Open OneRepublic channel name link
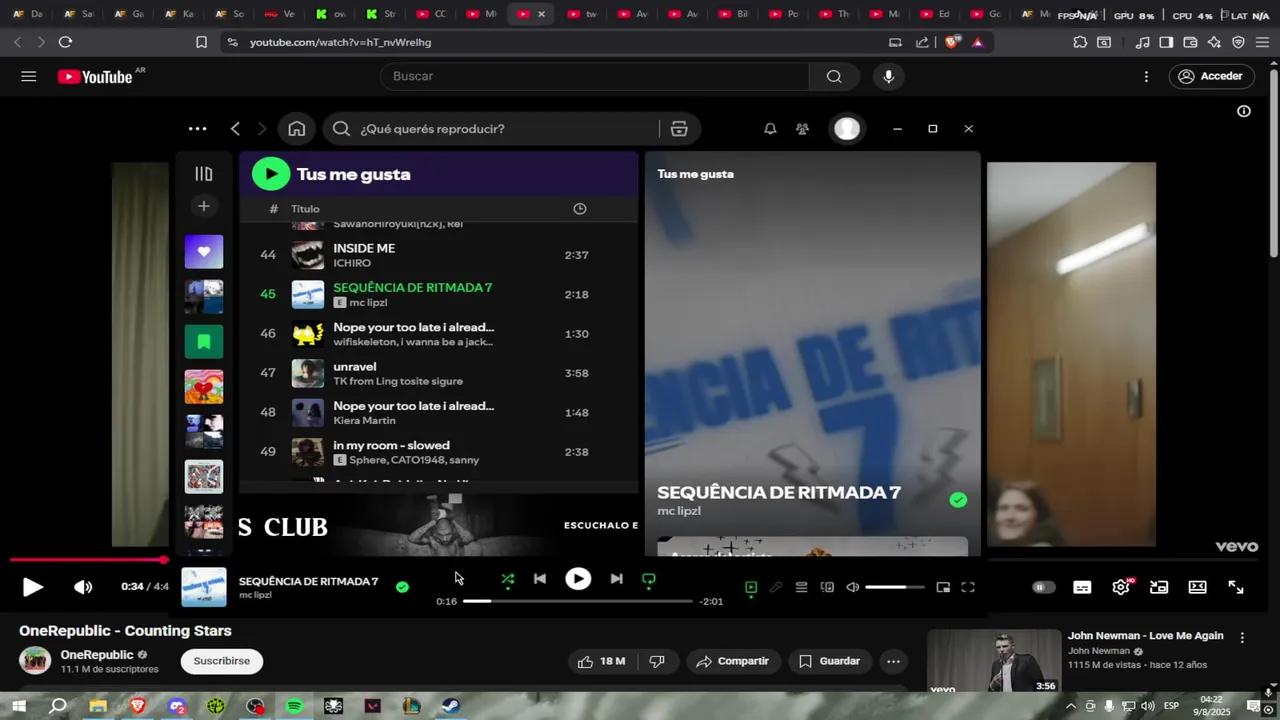This screenshot has height=720, width=1280. [x=97, y=655]
